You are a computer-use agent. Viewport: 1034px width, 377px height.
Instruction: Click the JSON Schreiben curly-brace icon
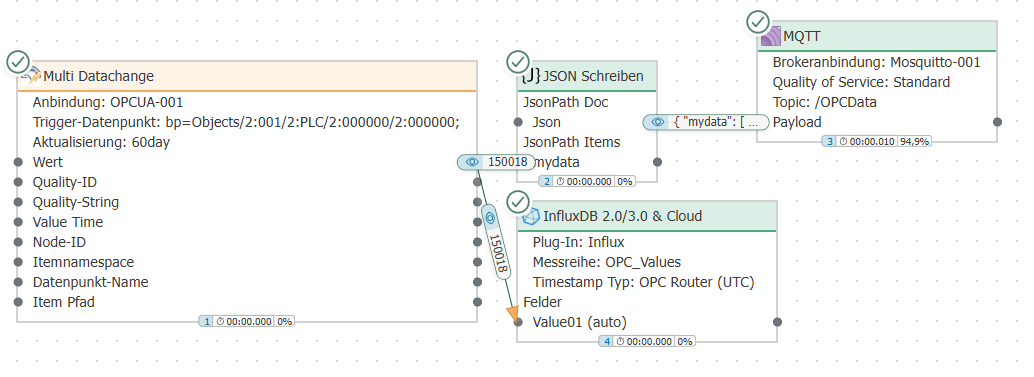tap(531, 76)
